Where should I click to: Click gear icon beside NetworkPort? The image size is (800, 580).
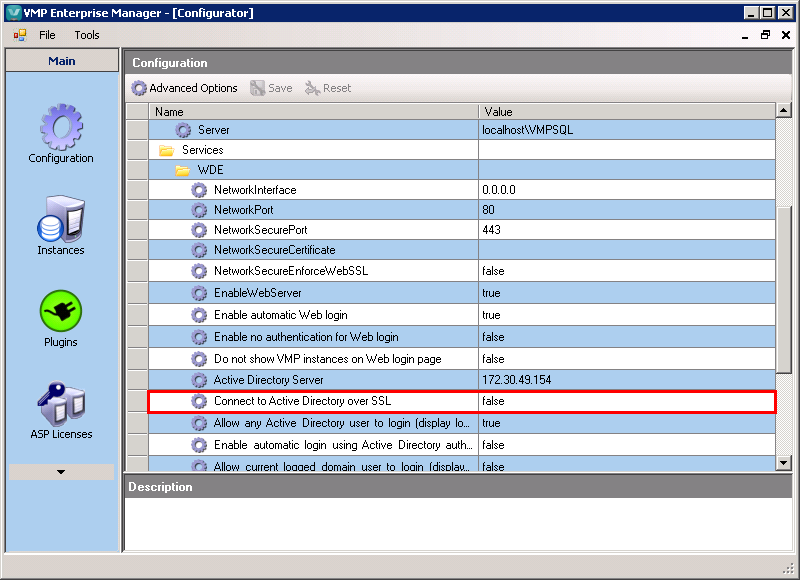(x=199, y=210)
